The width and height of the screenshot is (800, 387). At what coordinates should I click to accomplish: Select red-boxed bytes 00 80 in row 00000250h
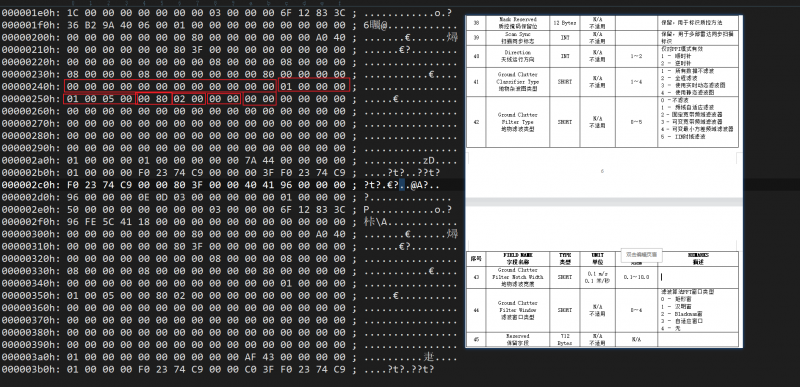click(153, 98)
